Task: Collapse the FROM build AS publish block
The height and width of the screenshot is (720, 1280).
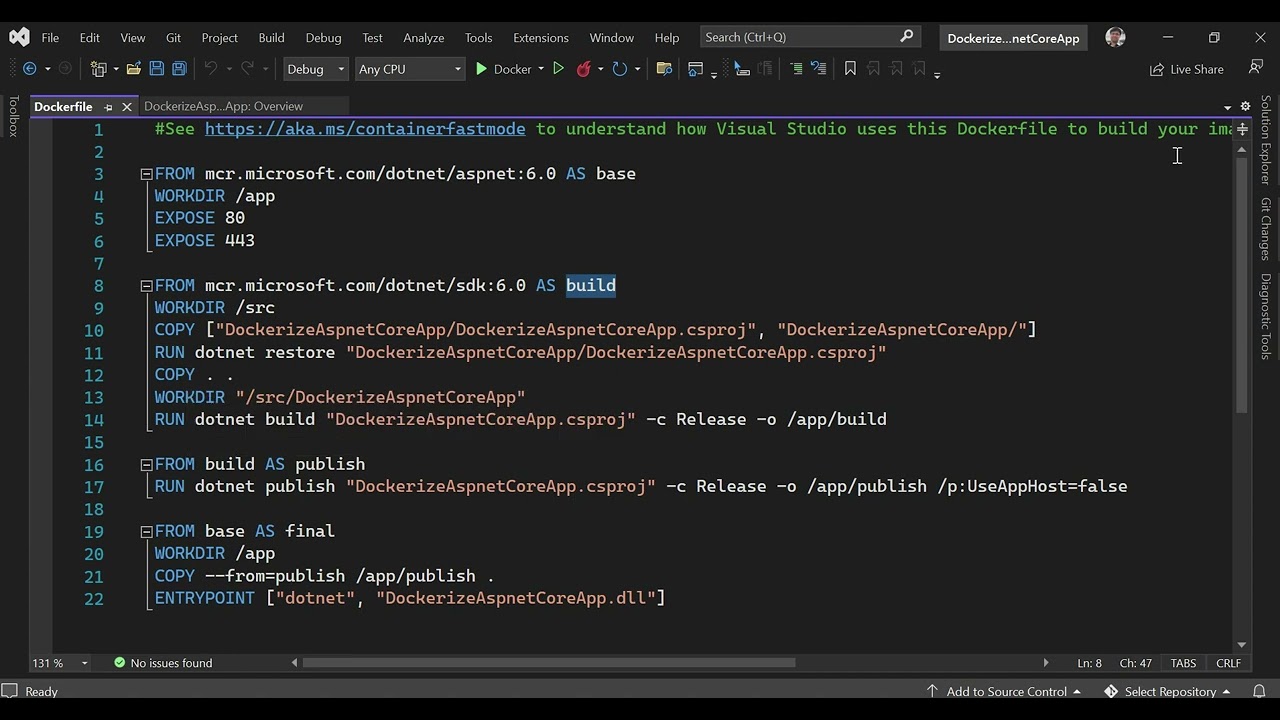Action: pos(146,465)
